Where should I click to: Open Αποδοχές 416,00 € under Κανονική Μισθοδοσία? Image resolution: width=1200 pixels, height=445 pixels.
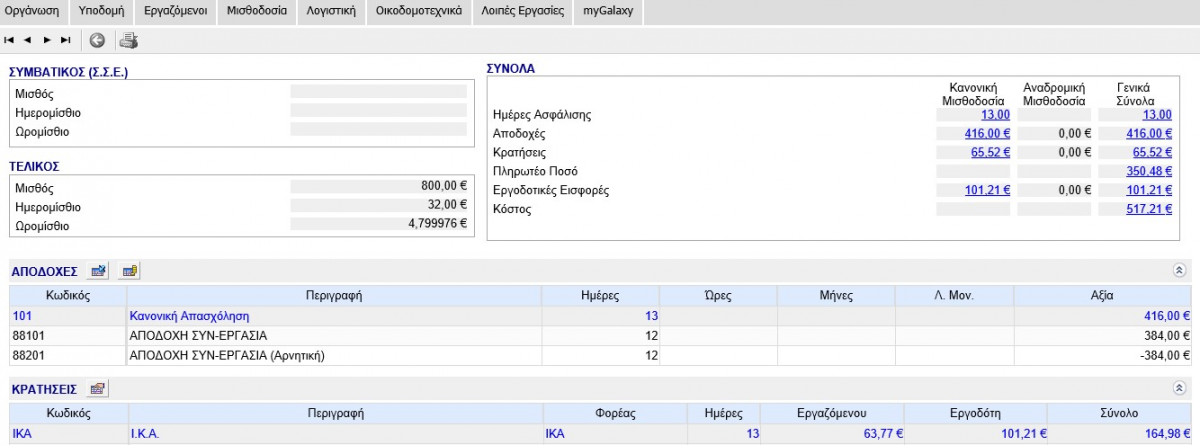(x=987, y=134)
